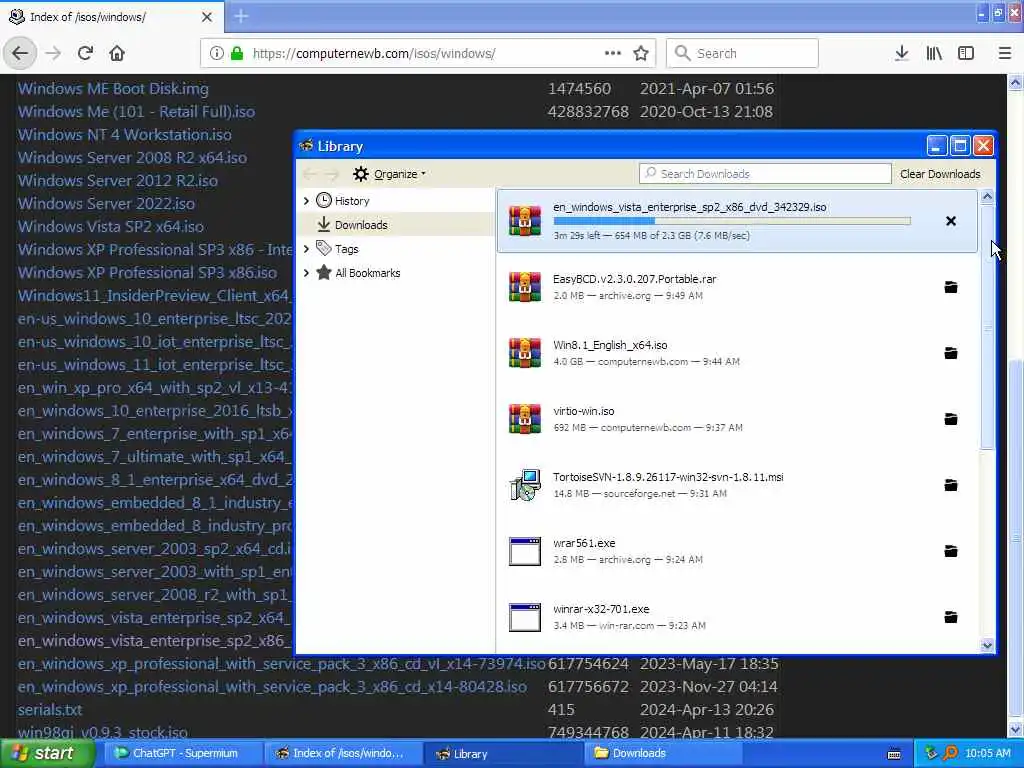Click Clear Downloads button
The width and height of the screenshot is (1024, 768).
[940, 174]
